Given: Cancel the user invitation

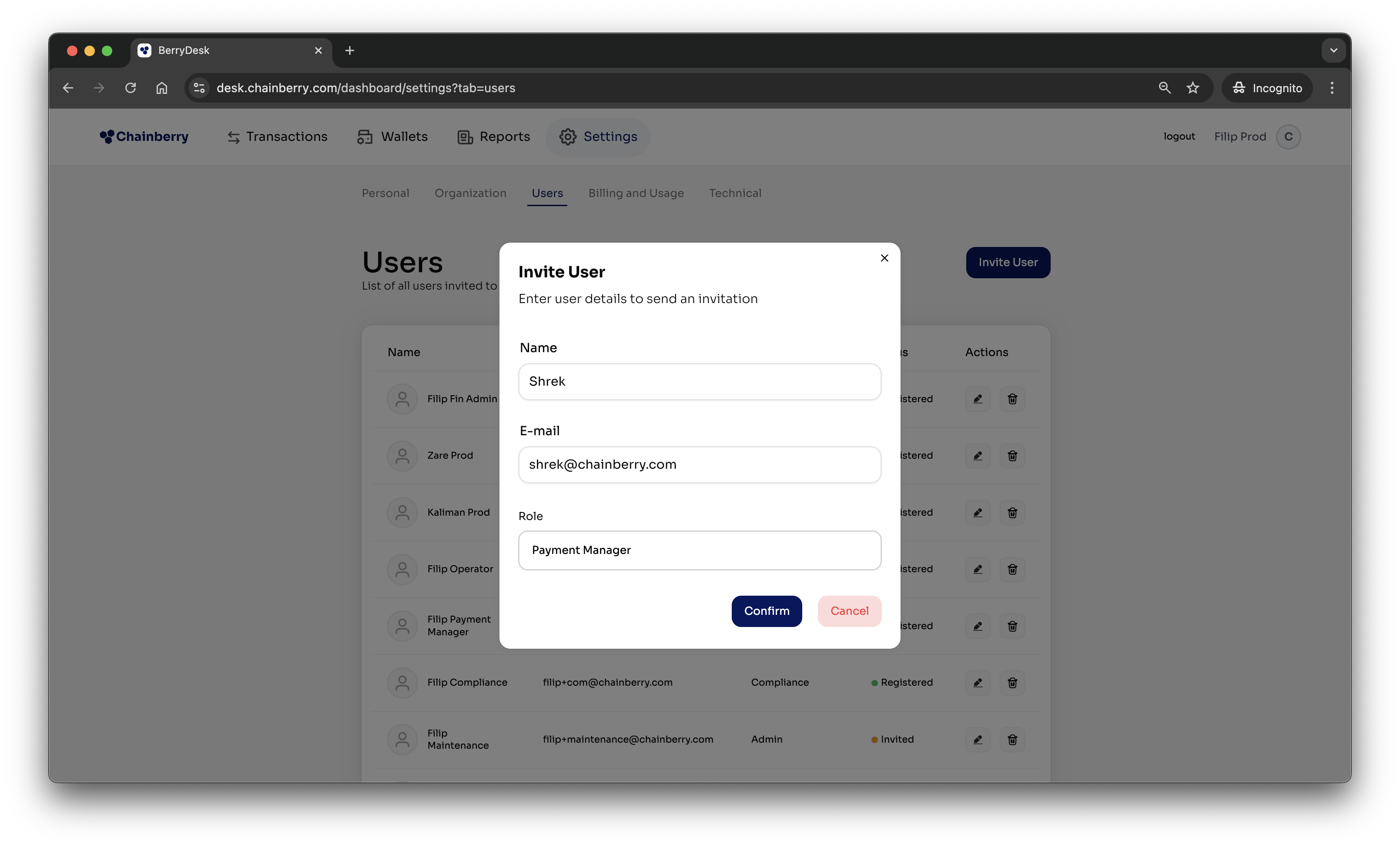Looking at the screenshot, I should 849,611.
